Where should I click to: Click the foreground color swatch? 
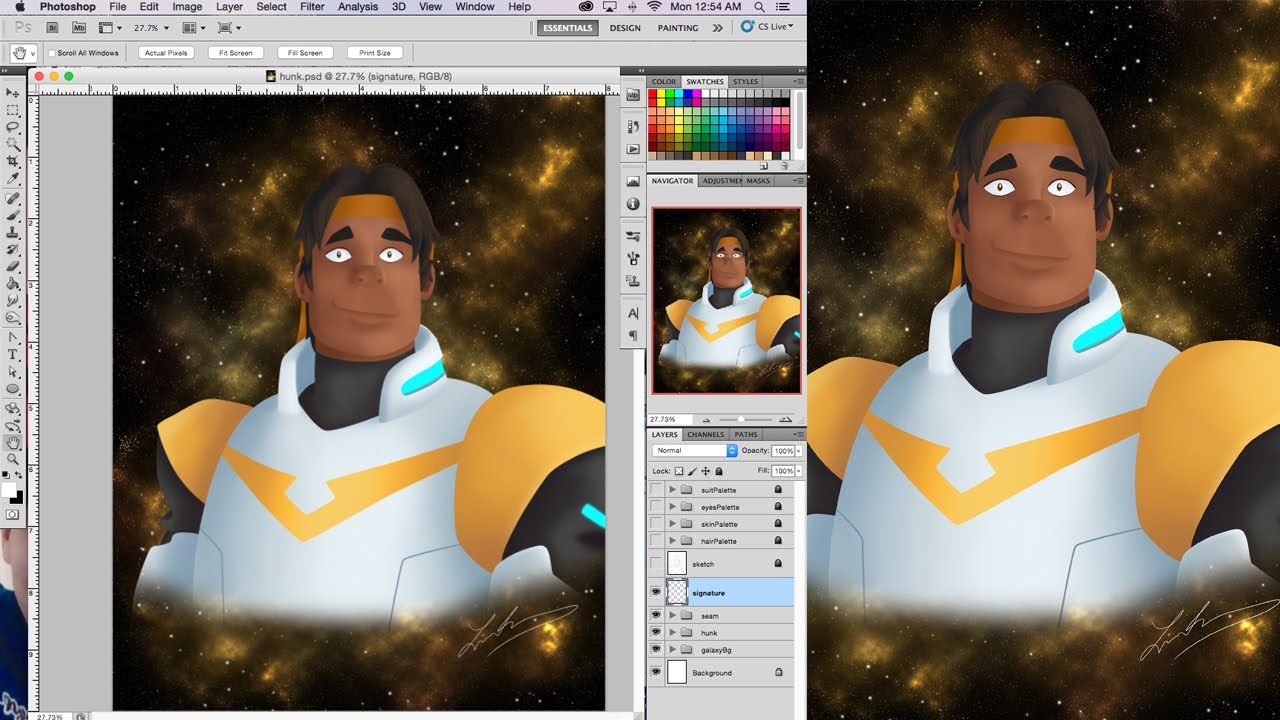point(9,490)
